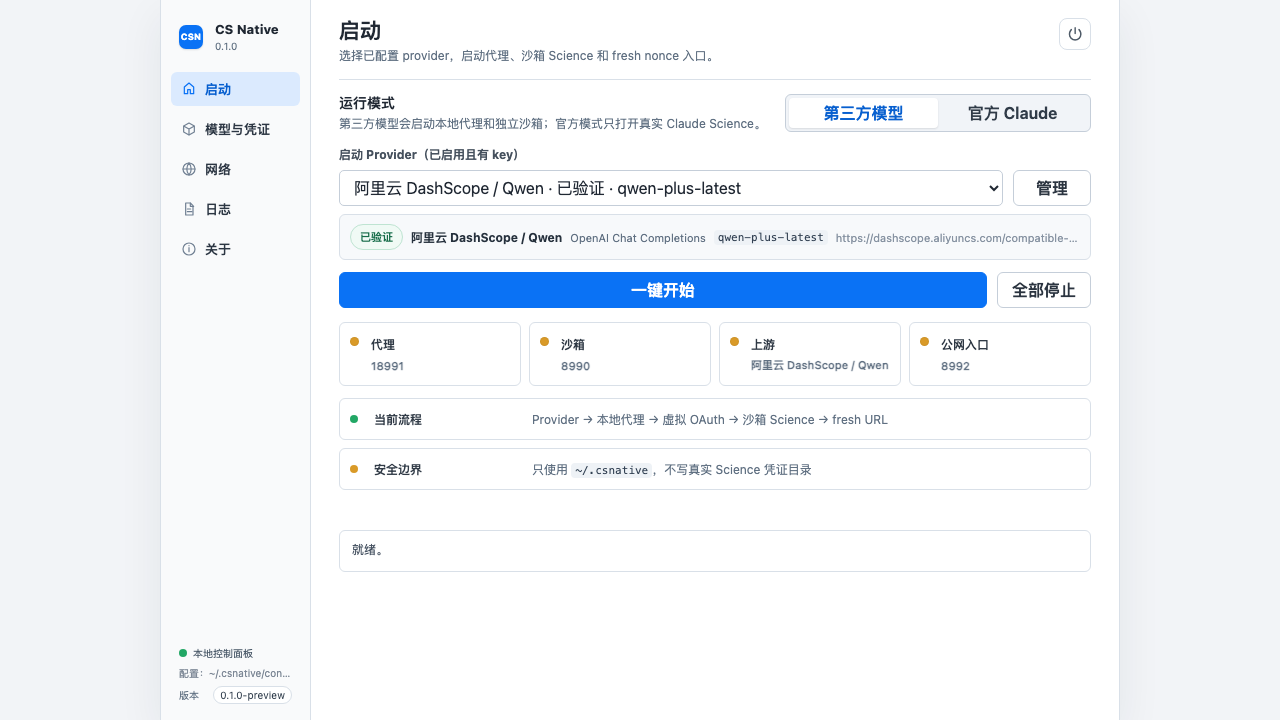Click the 沙箱 port 8990 card
Image resolution: width=1280 pixels, height=720 pixels.
click(620, 354)
